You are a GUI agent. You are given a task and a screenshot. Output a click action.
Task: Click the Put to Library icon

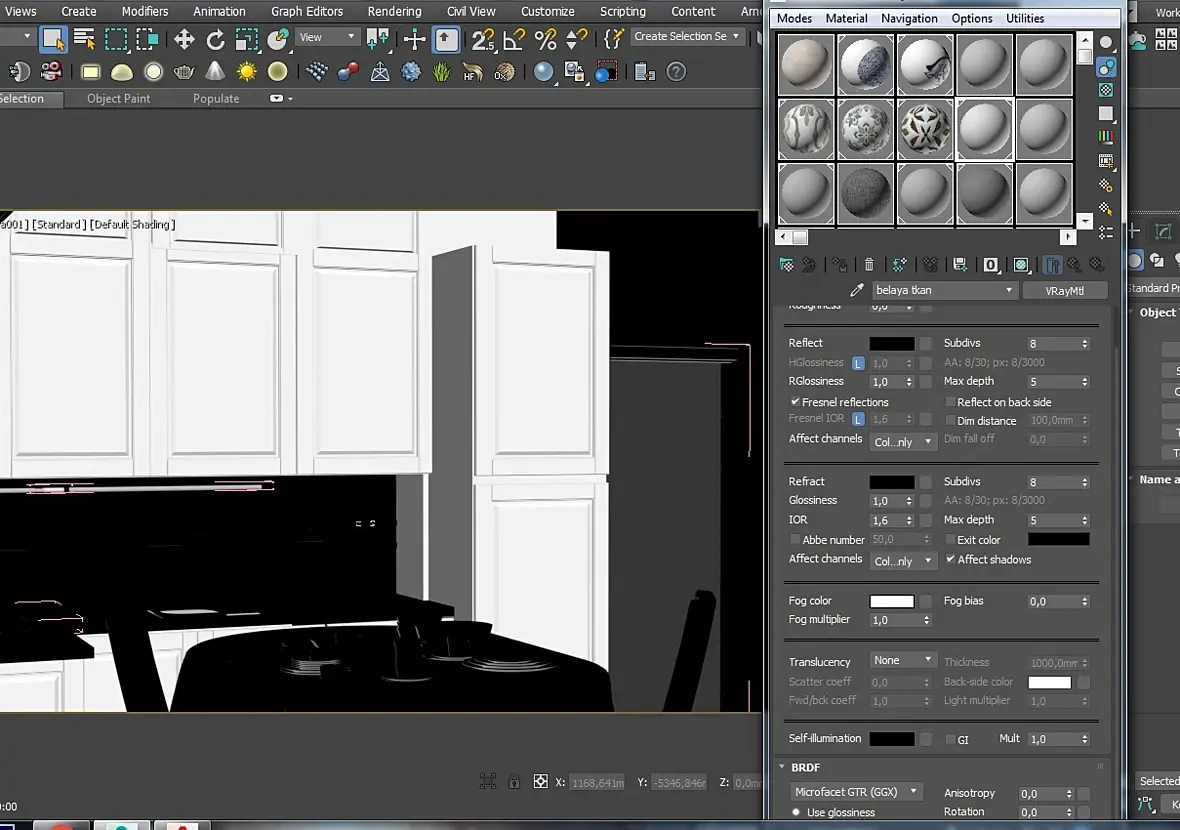(x=960, y=265)
